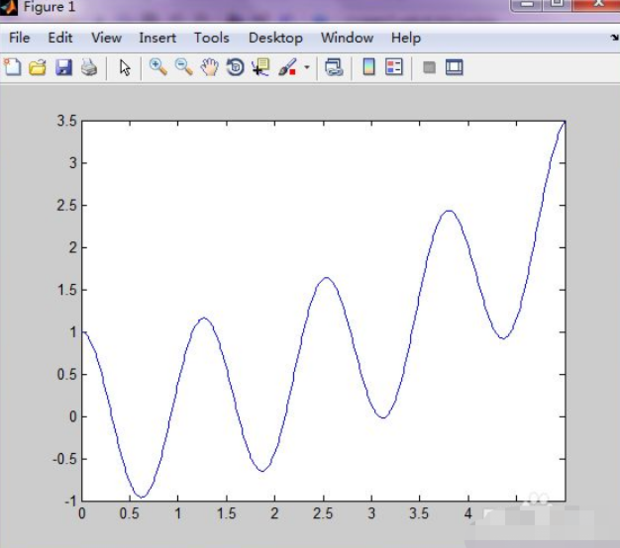
Task: Click the dock figure arrow in menu bar
Action: click(614, 38)
